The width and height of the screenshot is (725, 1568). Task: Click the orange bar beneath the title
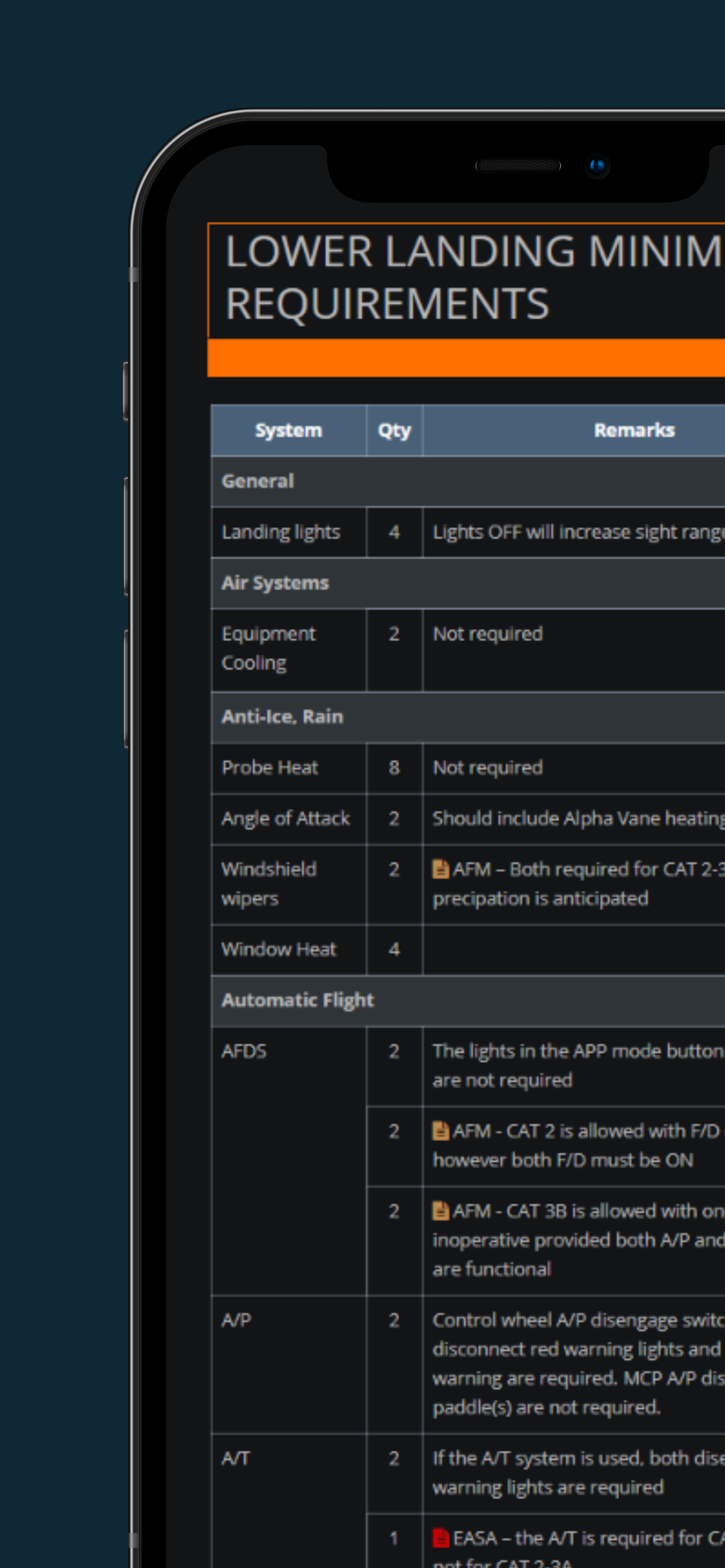click(466, 358)
